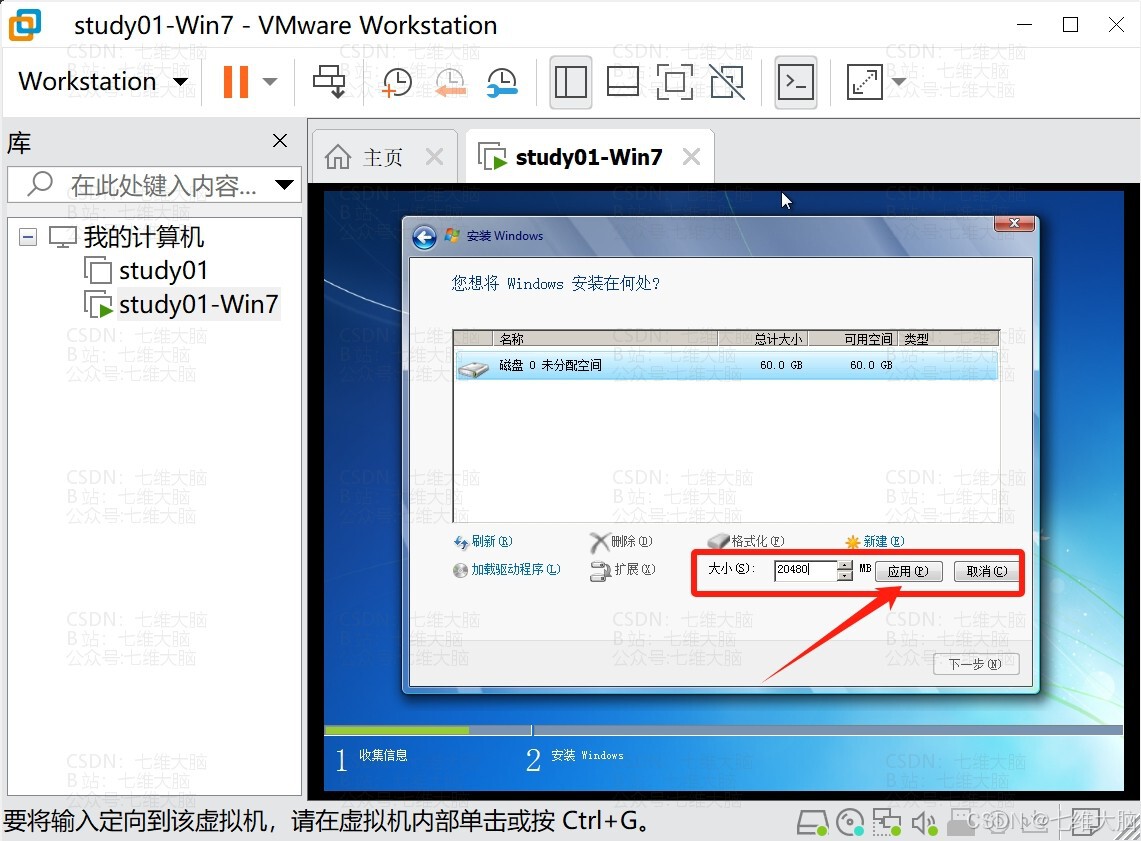Toggle the thumbnail bar view icon
Screen dimensions: 1141x841
pyautogui.click(x=623, y=81)
